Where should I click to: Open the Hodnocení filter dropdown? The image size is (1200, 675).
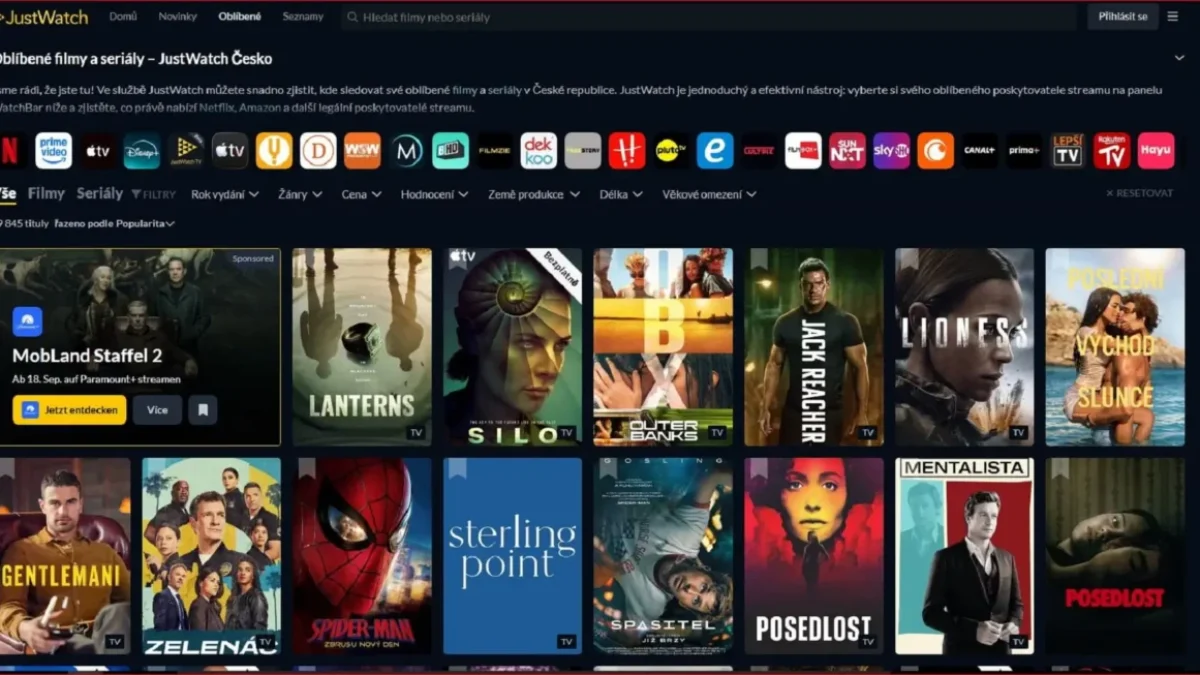[x=434, y=195]
